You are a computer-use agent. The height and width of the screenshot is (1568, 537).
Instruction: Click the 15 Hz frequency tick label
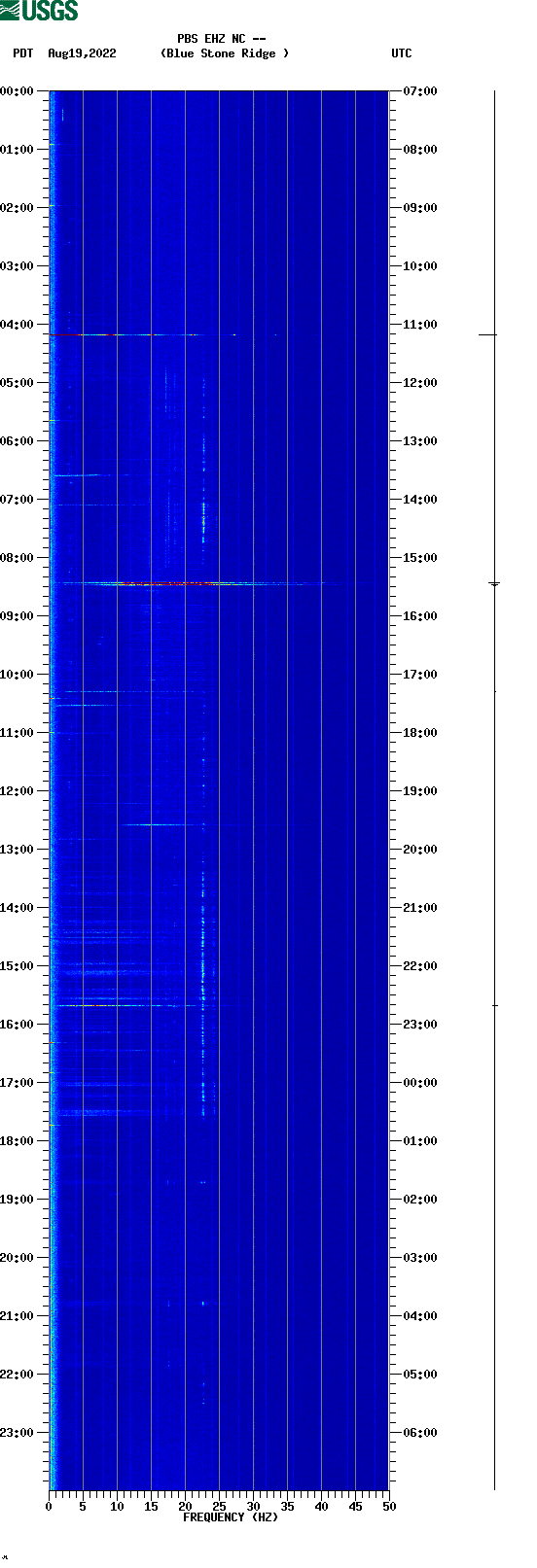coord(151,1507)
